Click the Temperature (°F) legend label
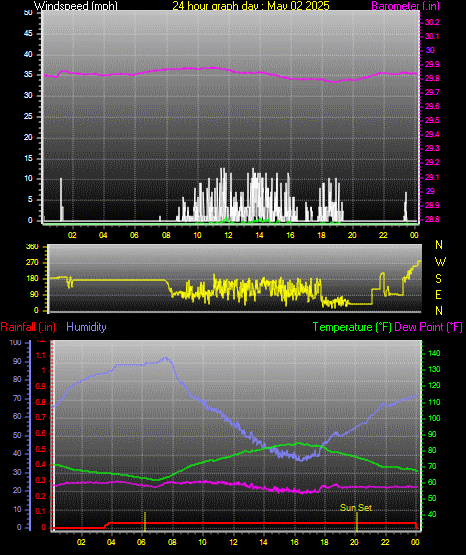 pos(352,327)
